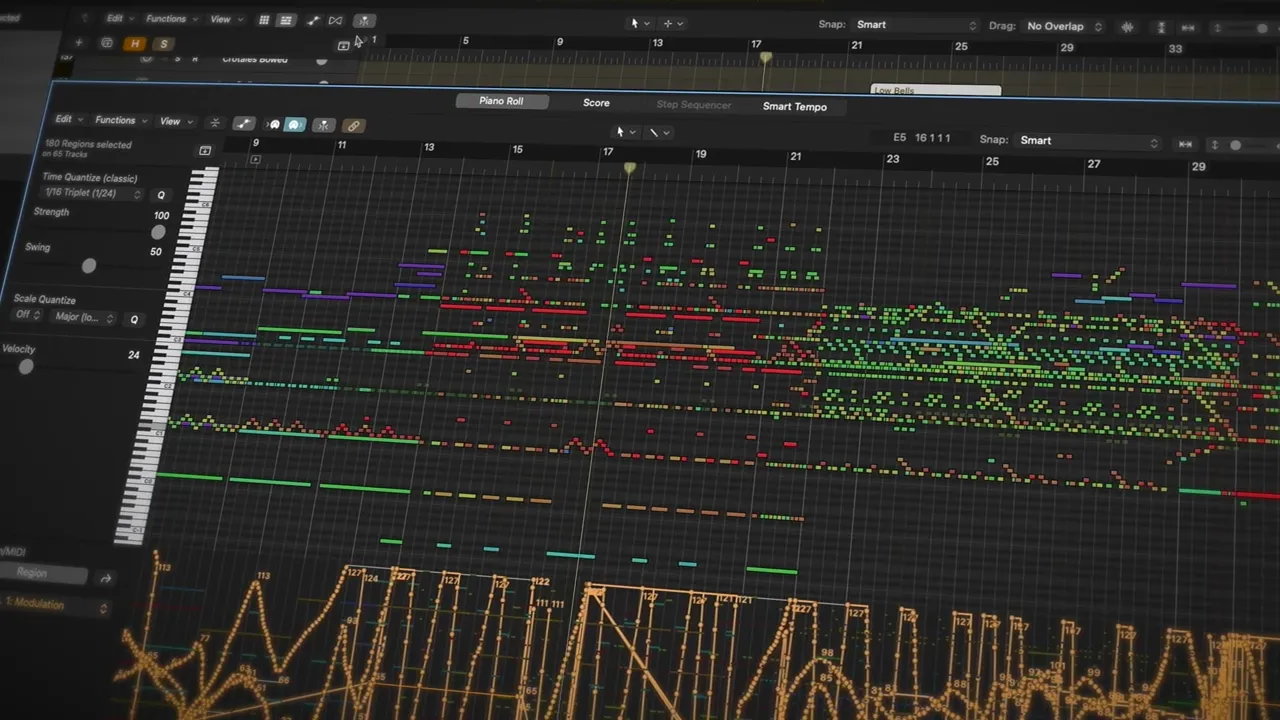Open the Piano Roll editor's Edit menu

click(x=68, y=119)
